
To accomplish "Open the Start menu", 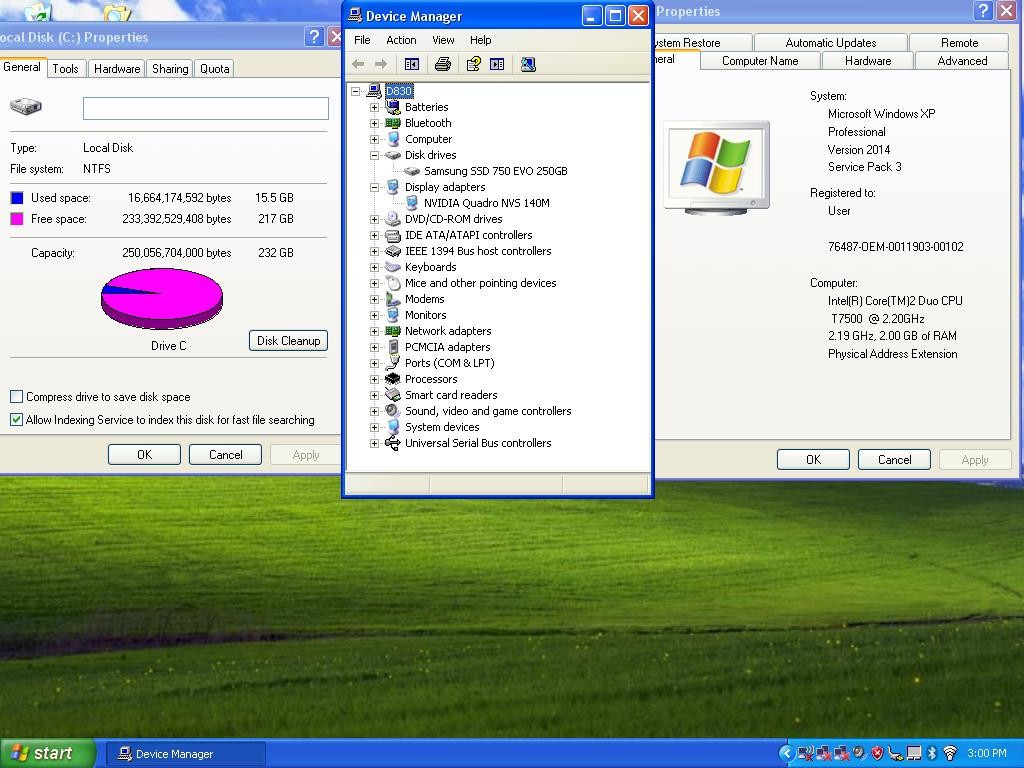I will [x=47, y=754].
